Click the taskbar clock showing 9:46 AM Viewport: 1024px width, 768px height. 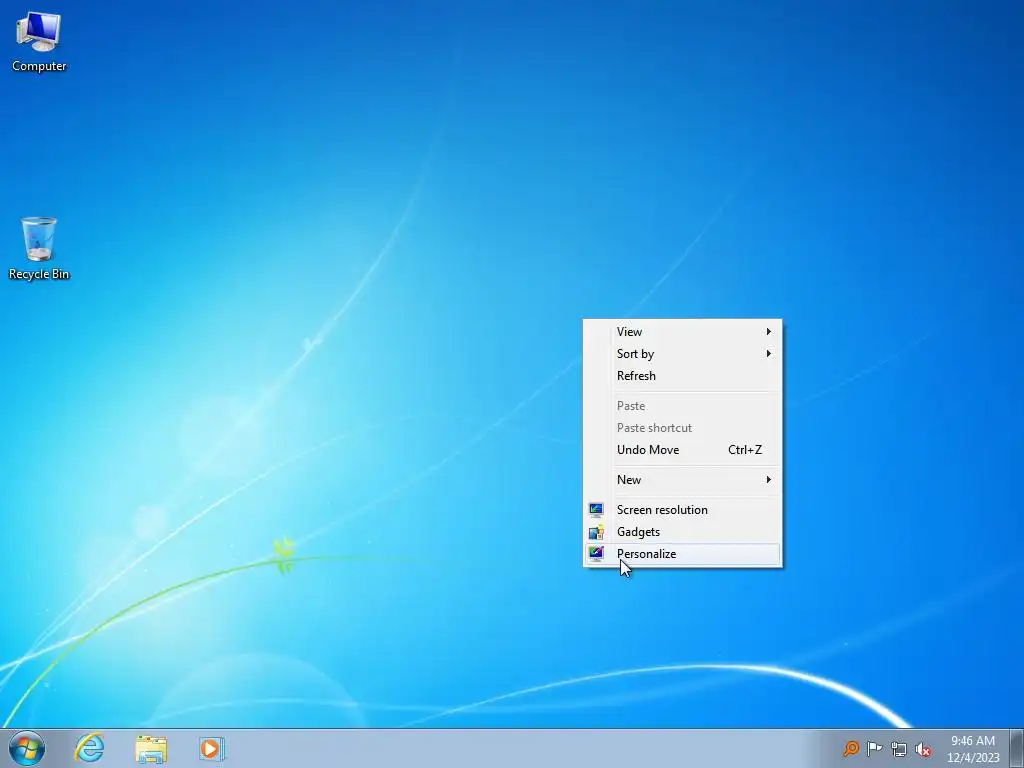point(972,749)
